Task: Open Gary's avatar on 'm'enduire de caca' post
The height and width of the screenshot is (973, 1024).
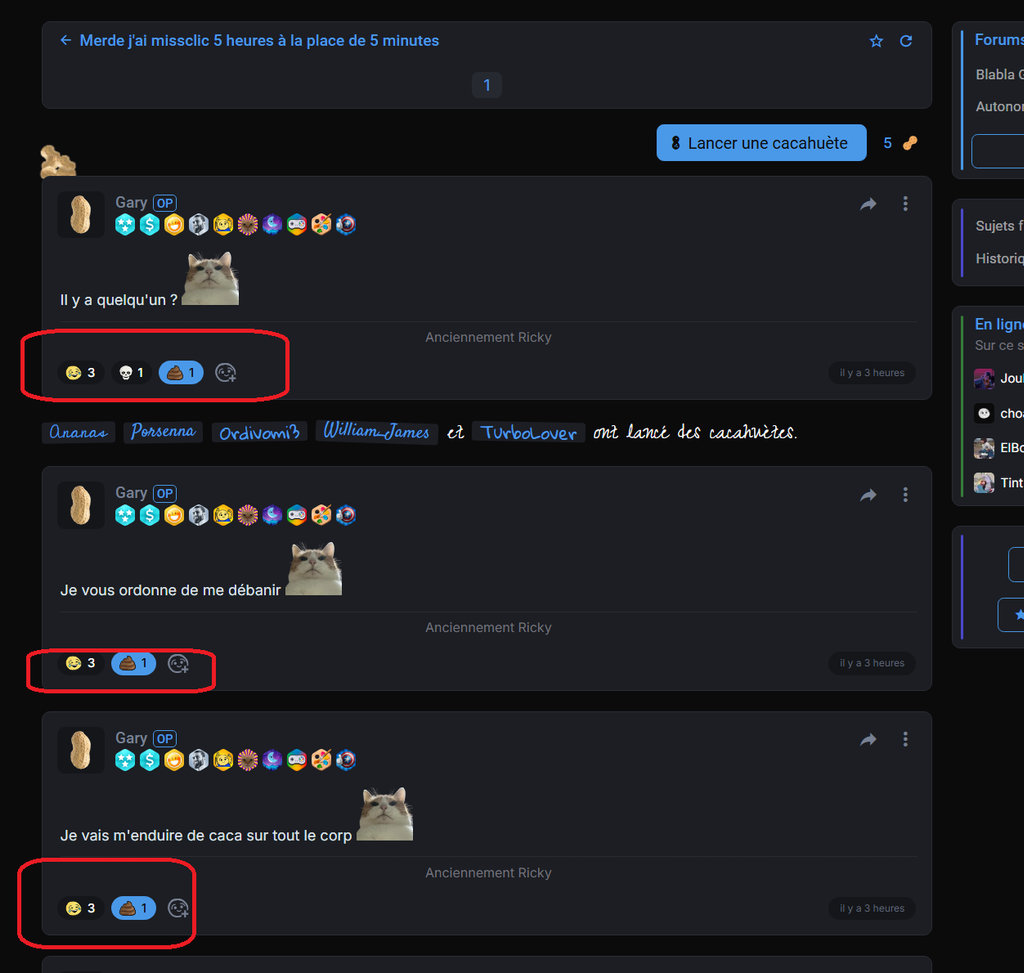Action: [81, 750]
